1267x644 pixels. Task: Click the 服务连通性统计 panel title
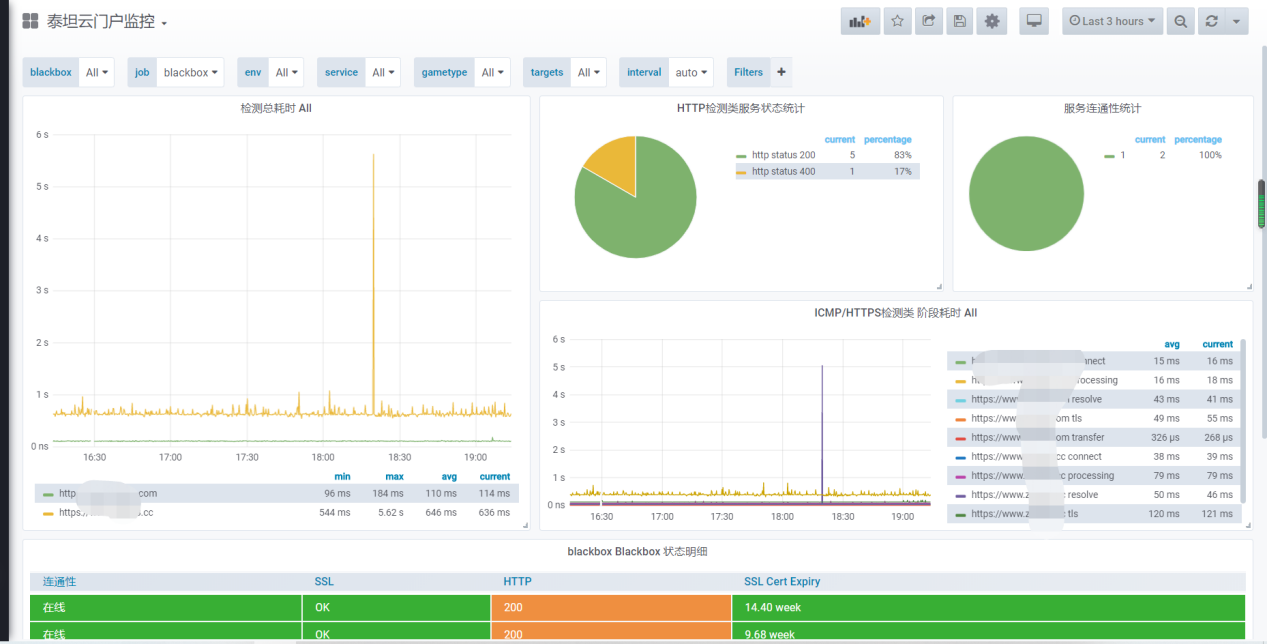pos(1102,107)
